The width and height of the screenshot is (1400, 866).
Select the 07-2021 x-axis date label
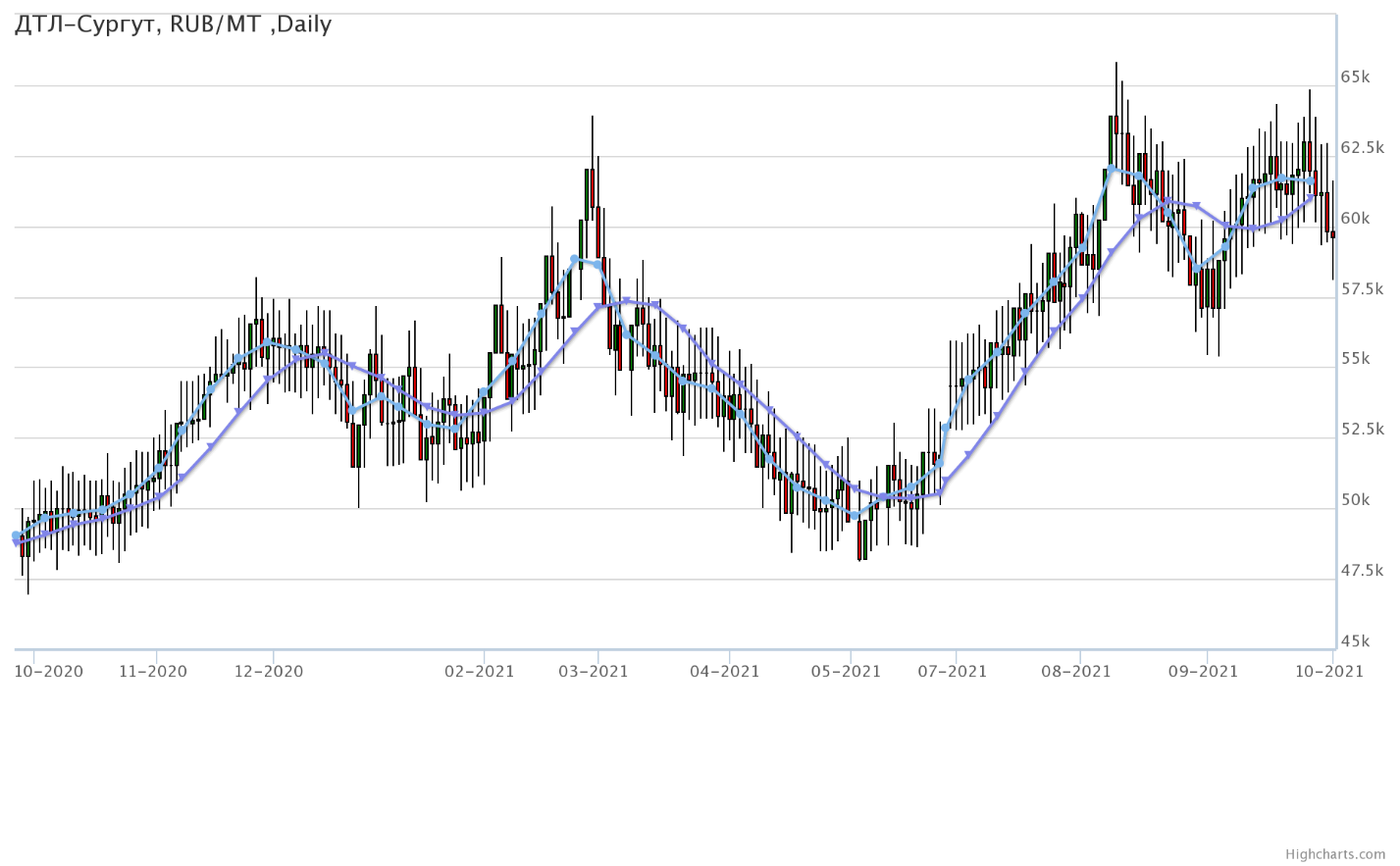click(x=953, y=672)
